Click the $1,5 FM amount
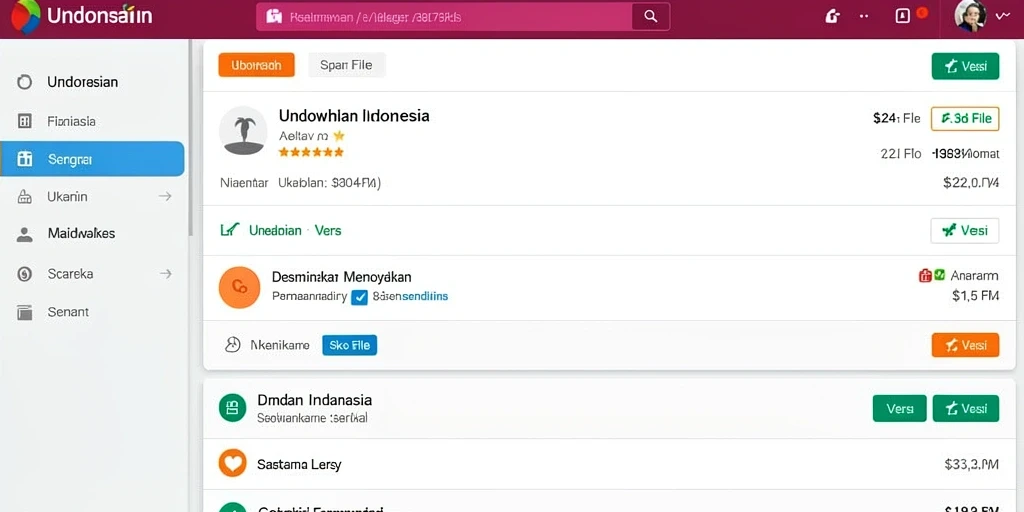The height and width of the screenshot is (512, 1024). 976,296
